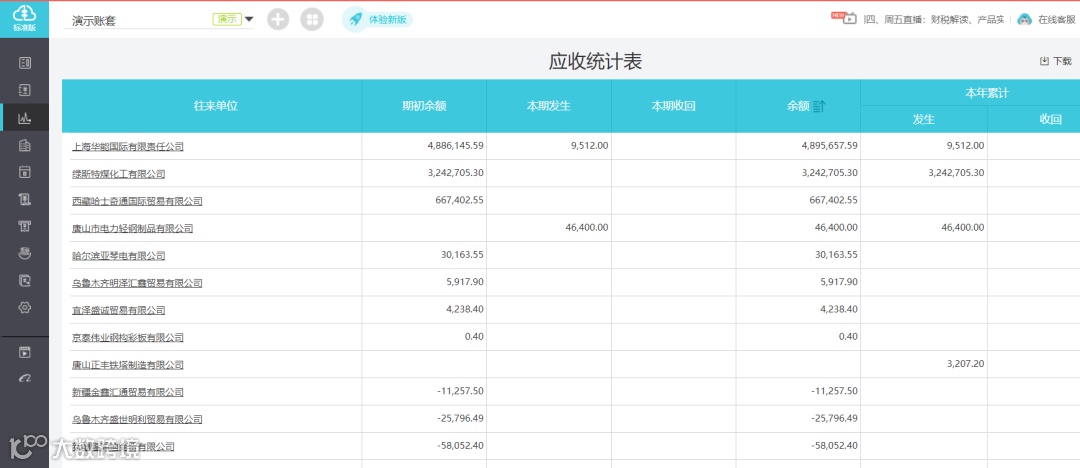Open the square document icon above gear
The image size is (1080, 468).
coord(25,281)
